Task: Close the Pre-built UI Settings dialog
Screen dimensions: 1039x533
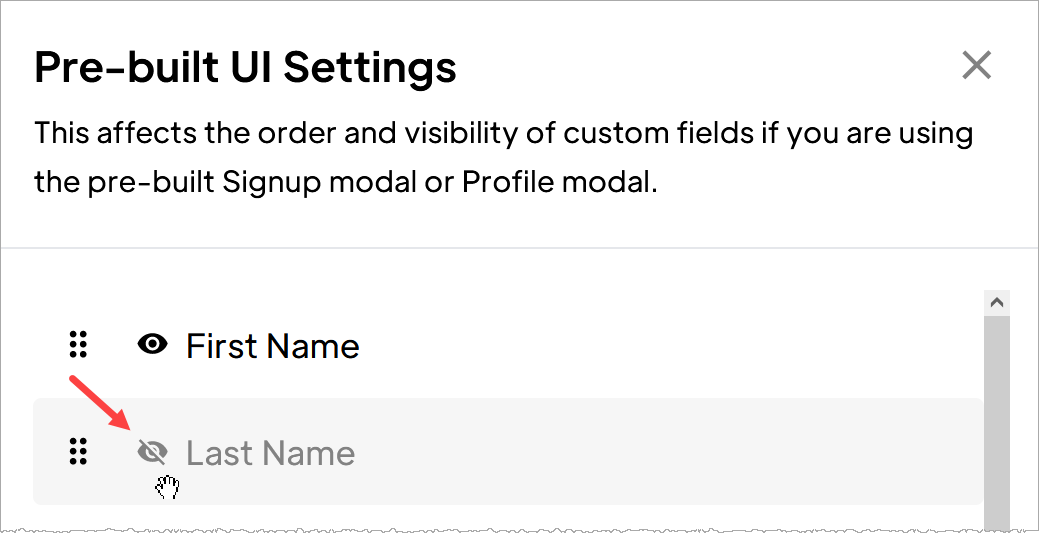Action: pyautogui.click(x=977, y=66)
